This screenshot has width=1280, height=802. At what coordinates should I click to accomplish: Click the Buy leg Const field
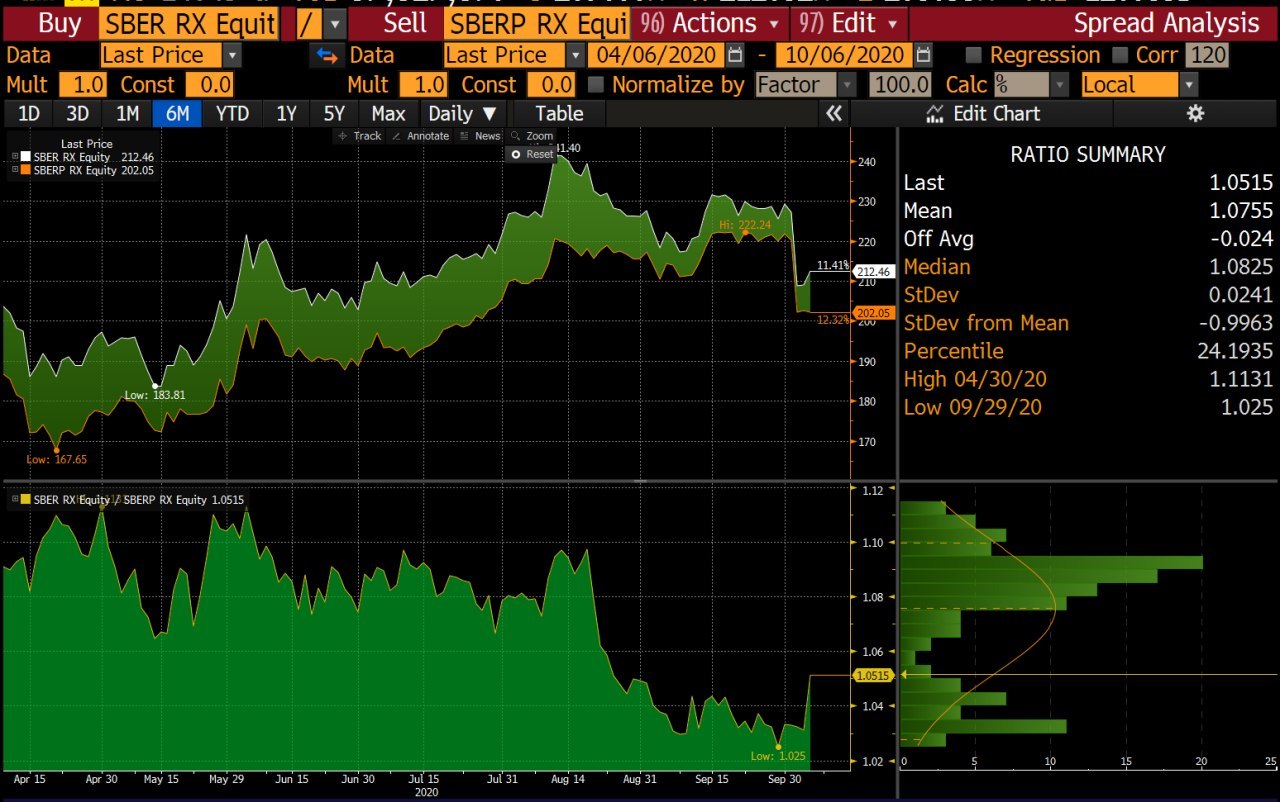click(209, 86)
